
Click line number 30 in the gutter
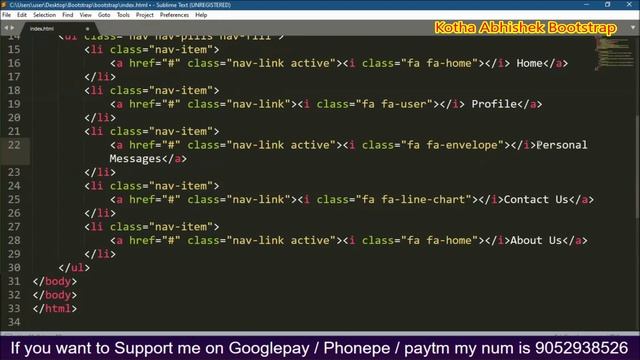14,268
